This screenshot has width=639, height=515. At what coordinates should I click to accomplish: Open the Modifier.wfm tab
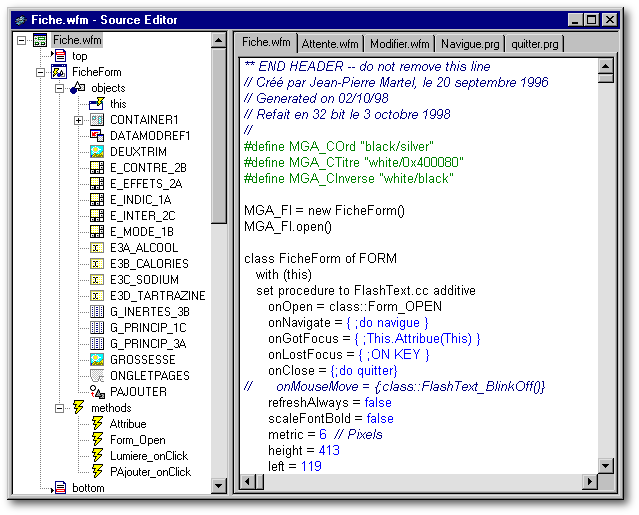[399, 44]
